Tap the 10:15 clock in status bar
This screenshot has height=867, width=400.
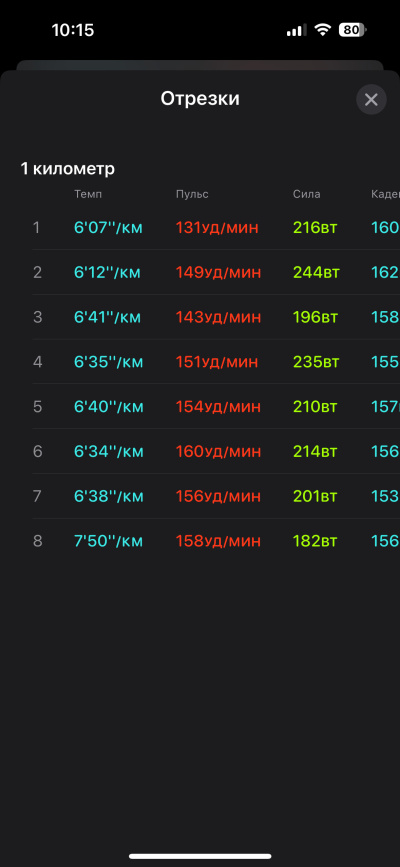click(x=73, y=30)
